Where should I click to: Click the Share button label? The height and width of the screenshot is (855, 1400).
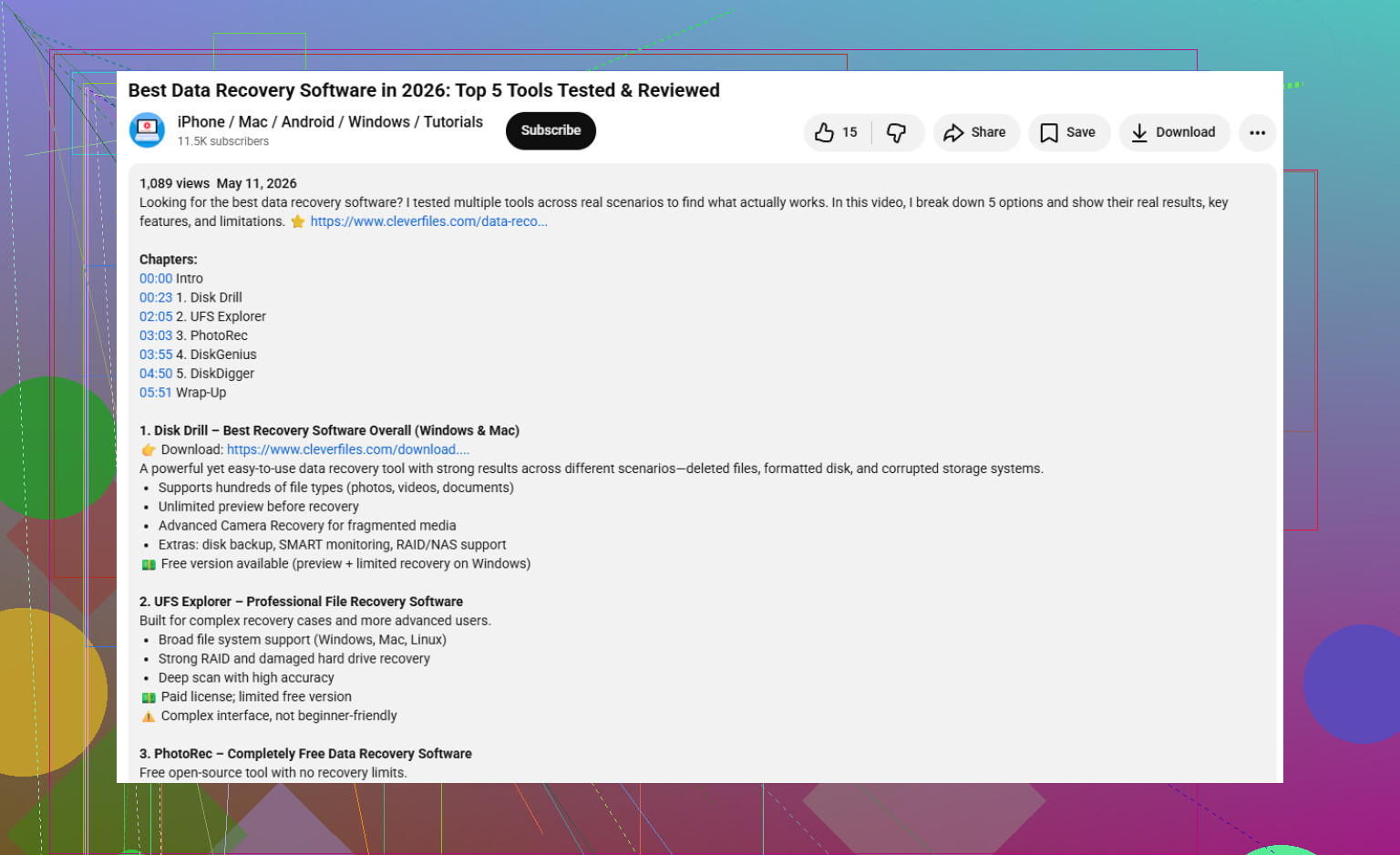[x=988, y=133]
